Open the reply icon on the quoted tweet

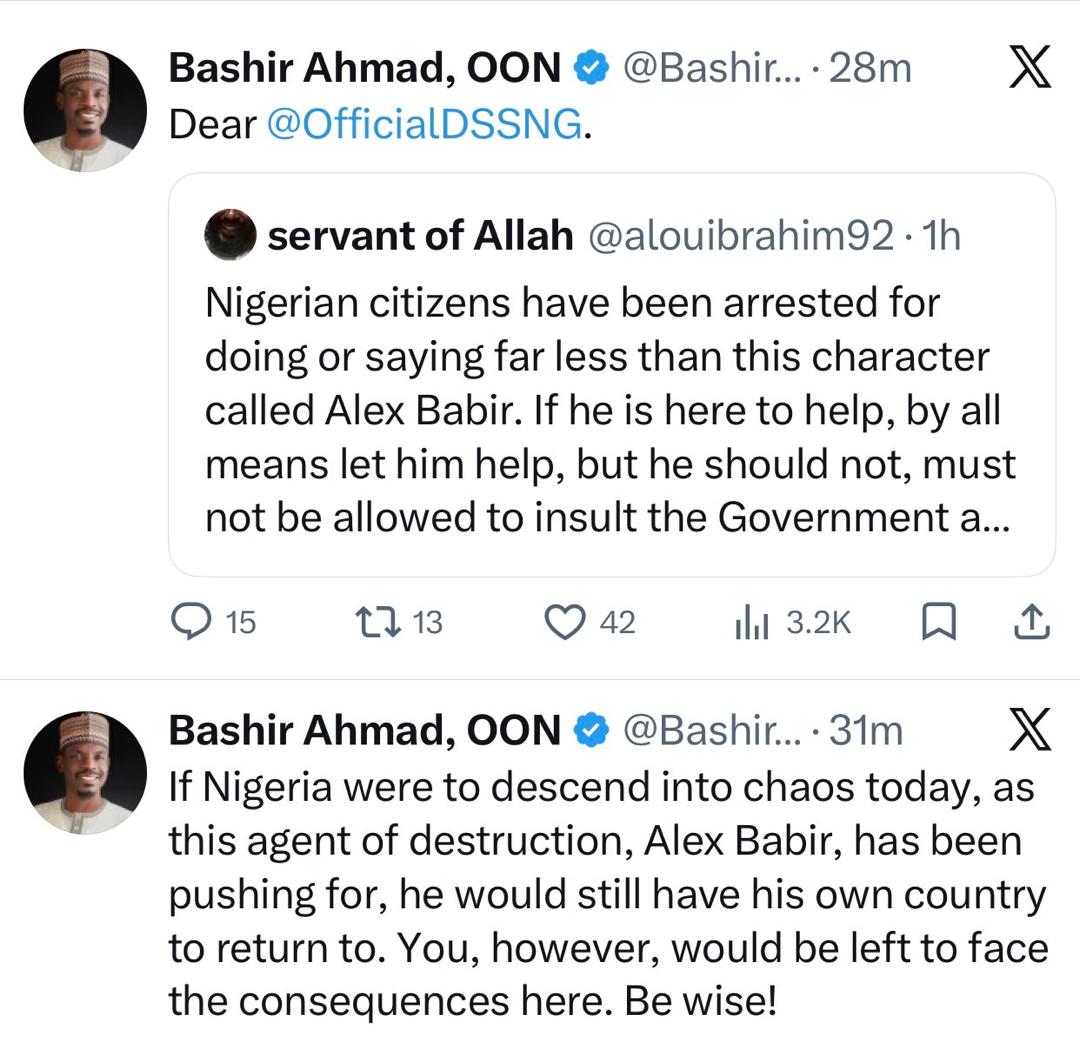[x=192, y=622]
